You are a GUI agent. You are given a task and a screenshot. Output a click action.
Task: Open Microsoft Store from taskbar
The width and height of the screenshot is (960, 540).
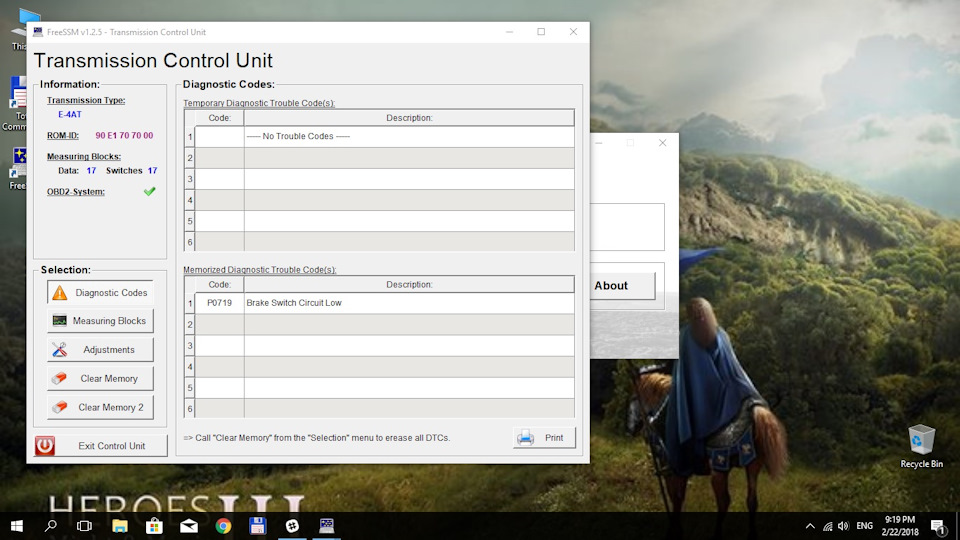click(154, 526)
